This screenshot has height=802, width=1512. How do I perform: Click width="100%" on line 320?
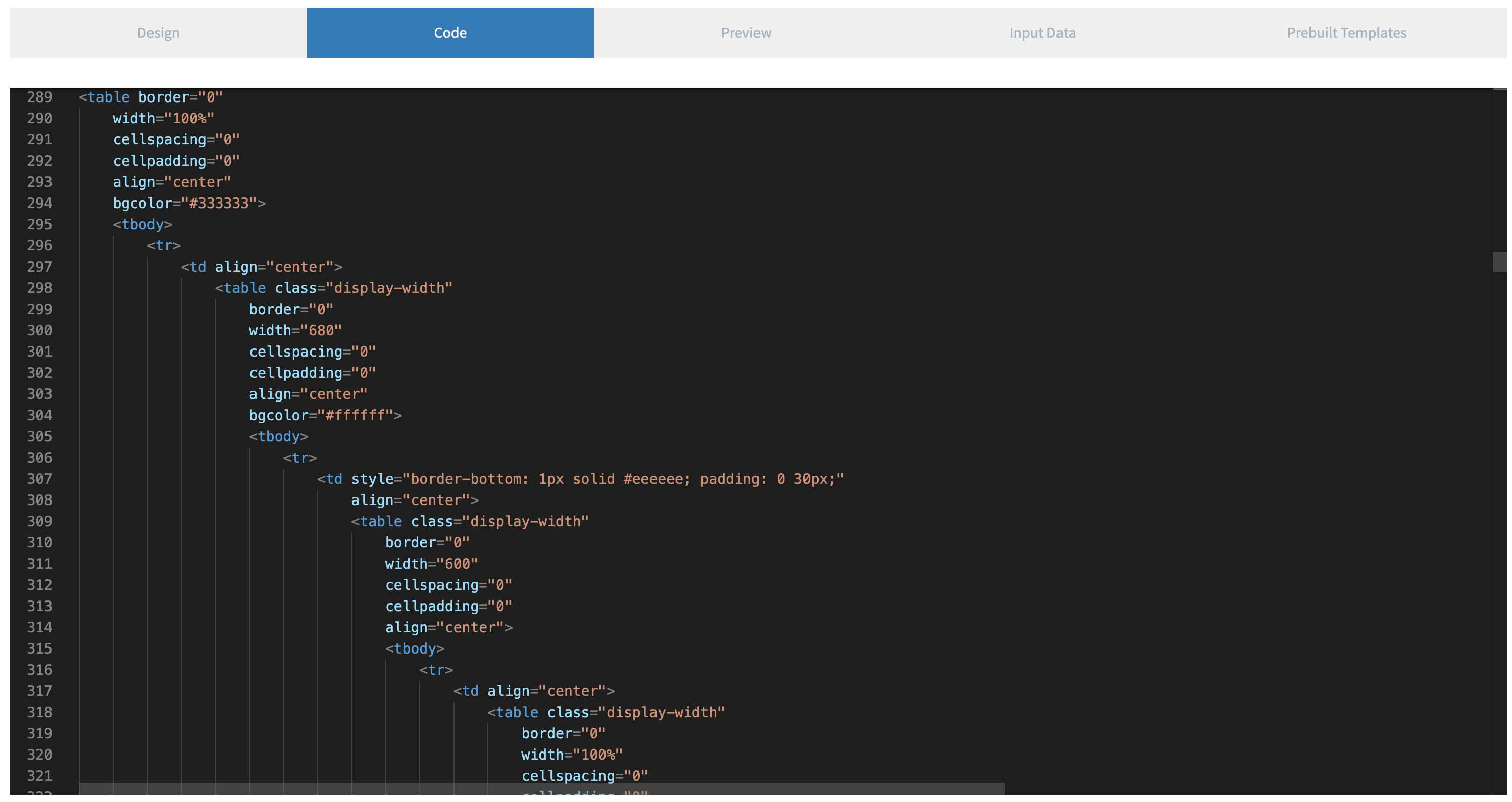(x=572, y=755)
